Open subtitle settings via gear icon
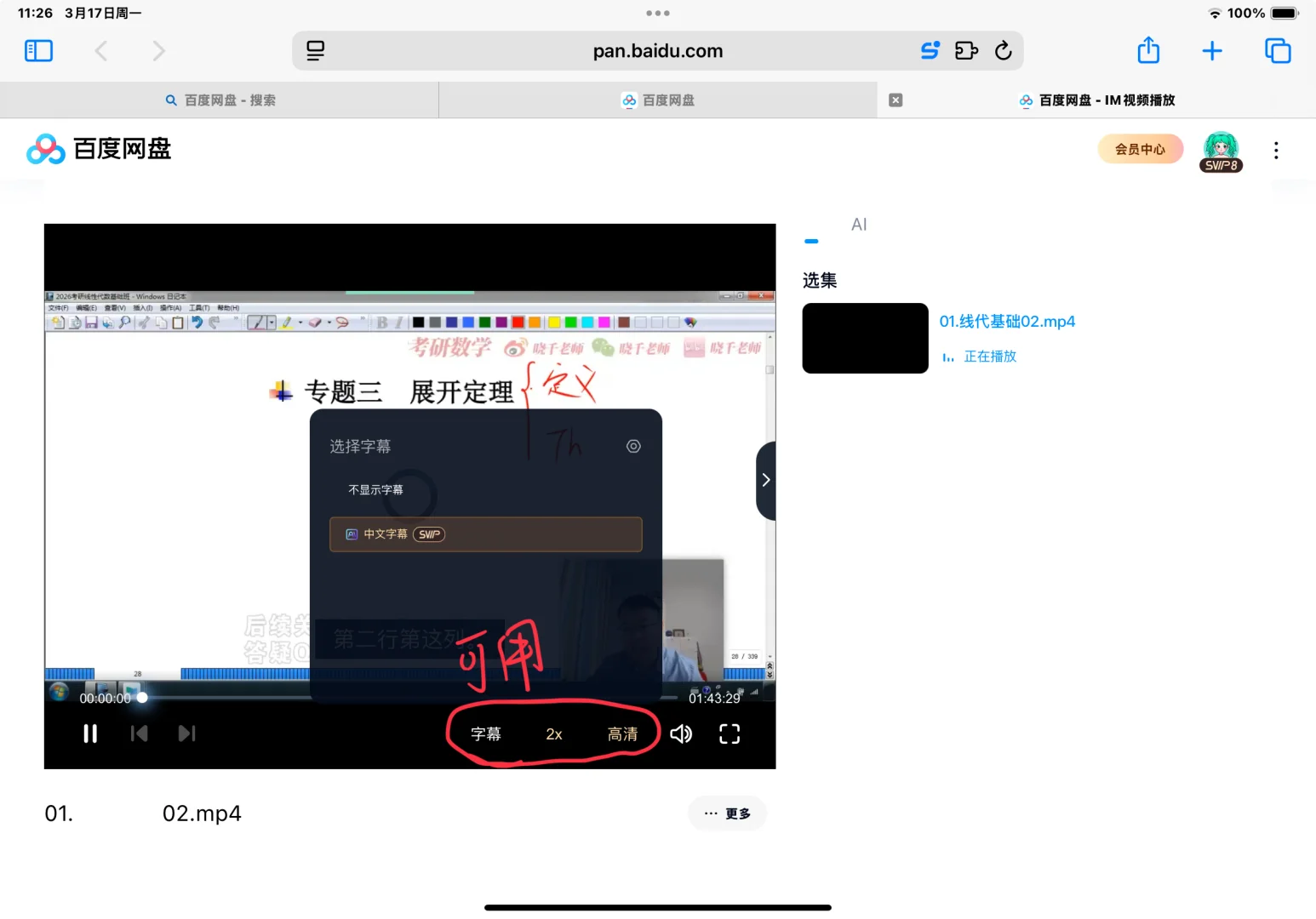1316x919 pixels. coord(633,445)
